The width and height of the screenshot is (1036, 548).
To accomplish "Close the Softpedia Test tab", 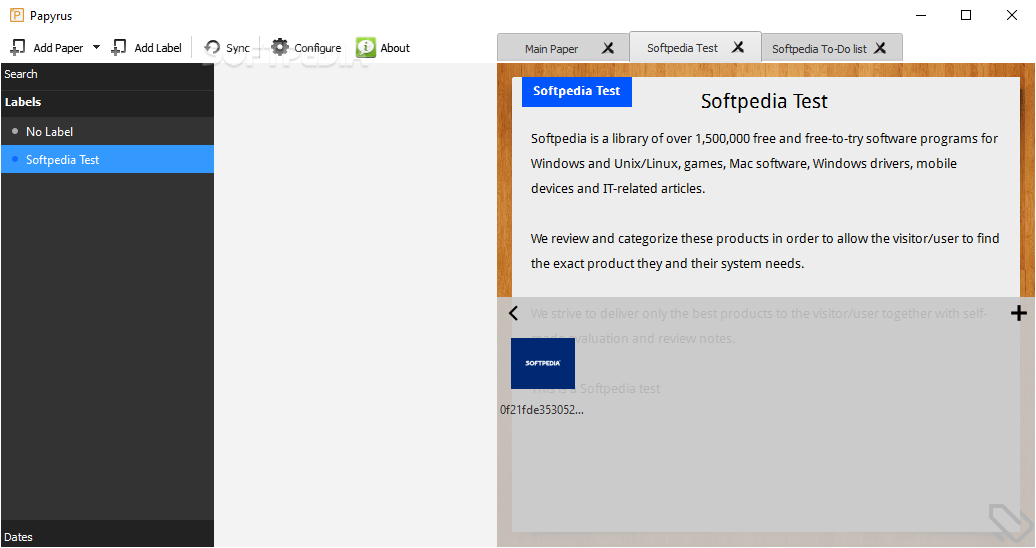I will coord(738,47).
